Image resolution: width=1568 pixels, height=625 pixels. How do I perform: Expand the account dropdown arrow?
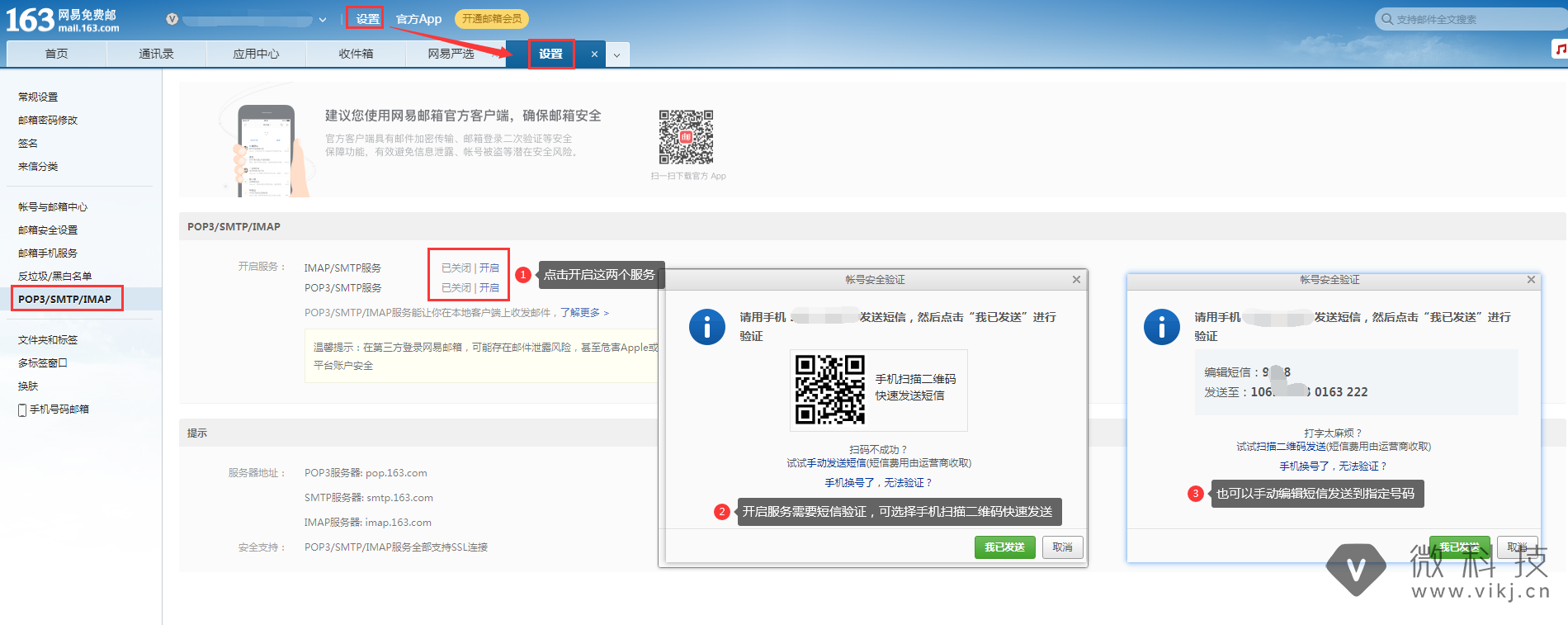click(x=323, y=20)
